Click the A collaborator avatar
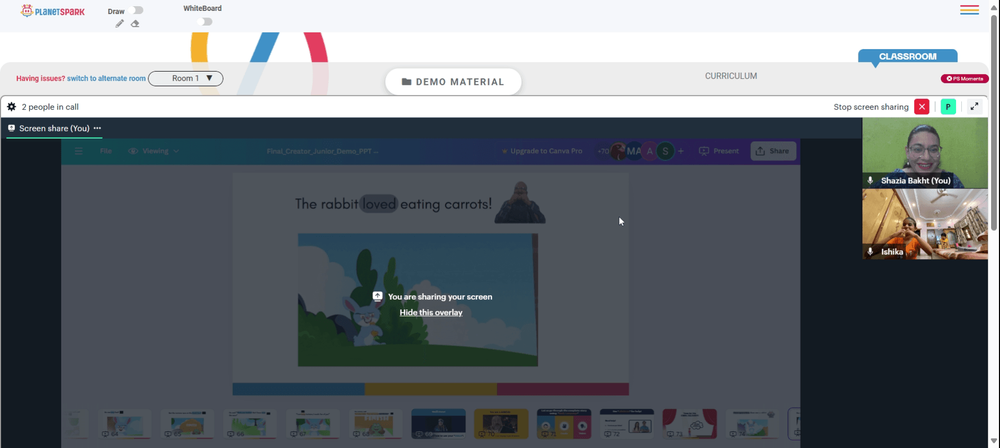1000x448 pixels. click(x=650, y=151)
